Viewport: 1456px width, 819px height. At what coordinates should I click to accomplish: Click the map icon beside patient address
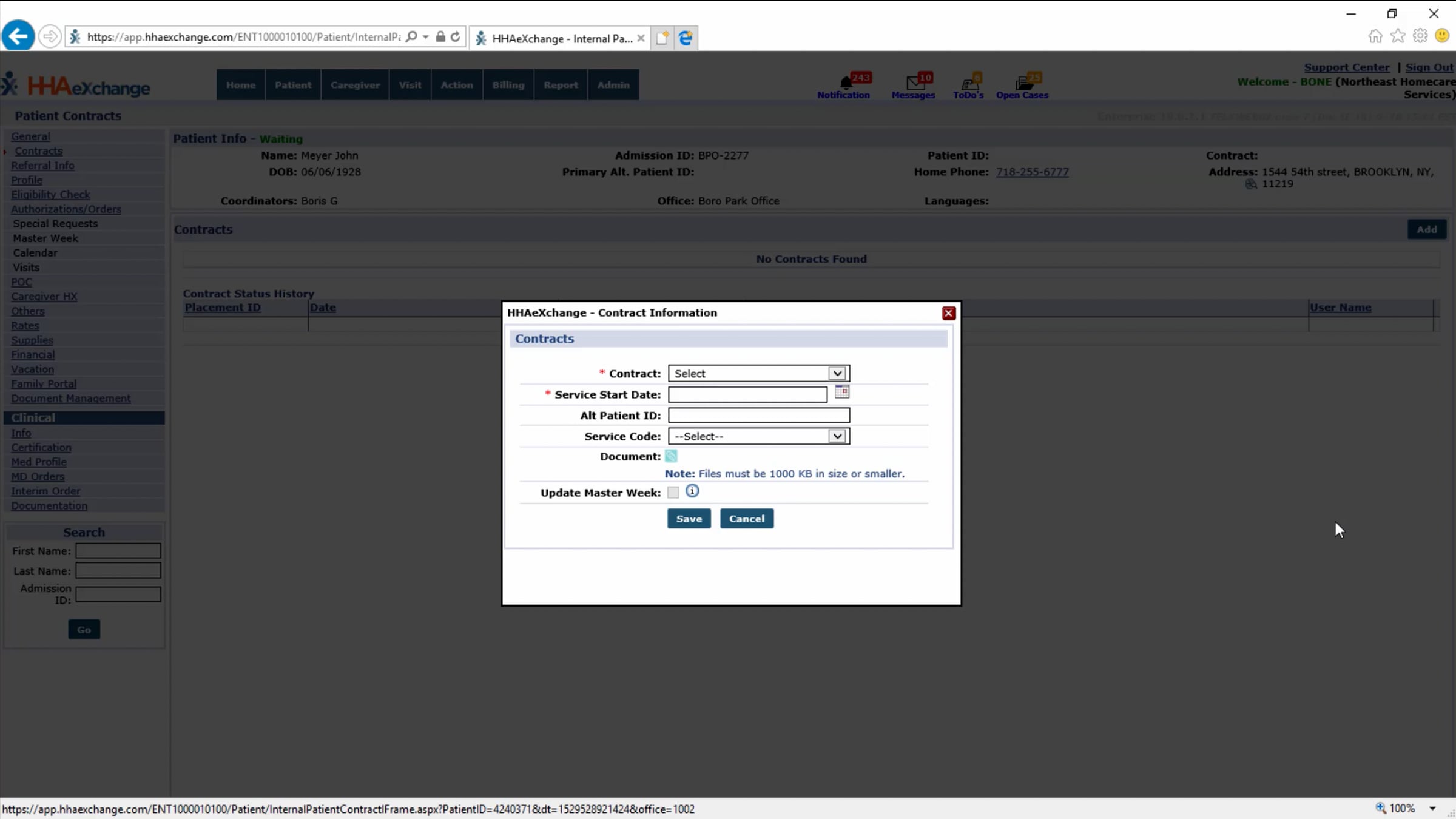click(1251, 184)
